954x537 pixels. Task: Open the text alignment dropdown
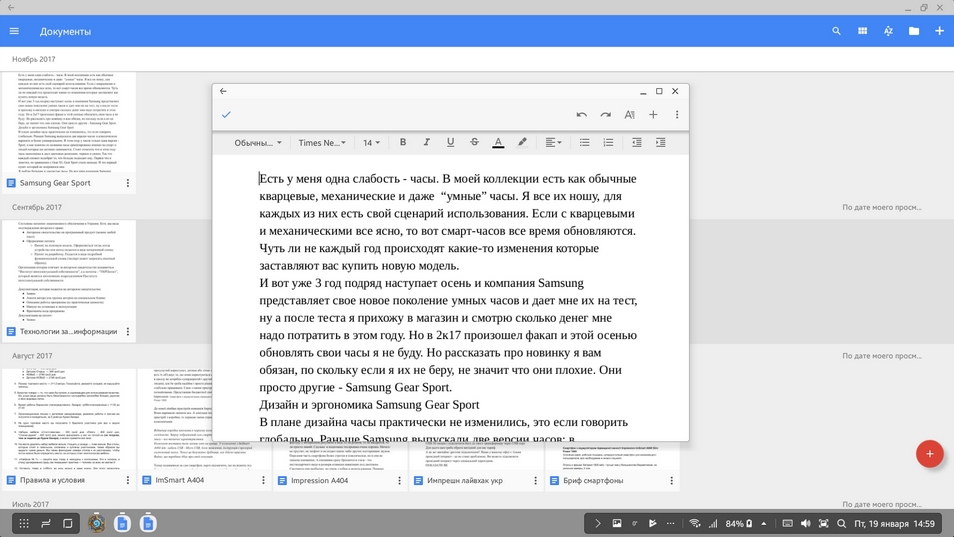553,142
